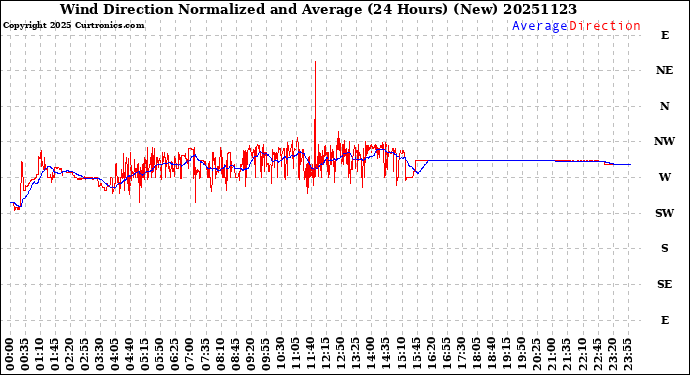This screenshot has width=690, height=375.
Task: Select the SE label on direction axis
Action: click(664, 284)
